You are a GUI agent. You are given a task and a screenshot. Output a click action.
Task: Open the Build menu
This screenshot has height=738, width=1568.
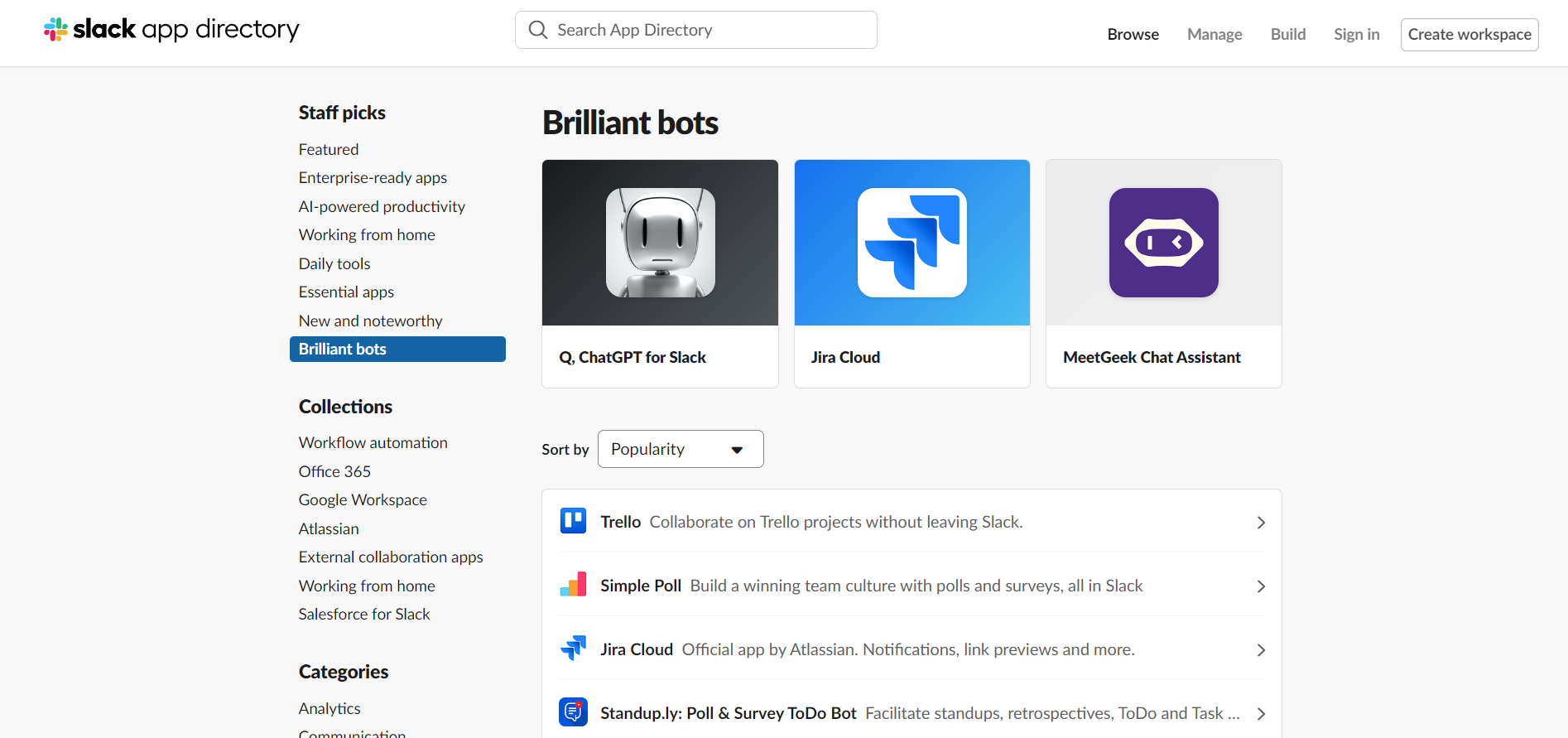pyautogui.click(x=1288, y=34)
